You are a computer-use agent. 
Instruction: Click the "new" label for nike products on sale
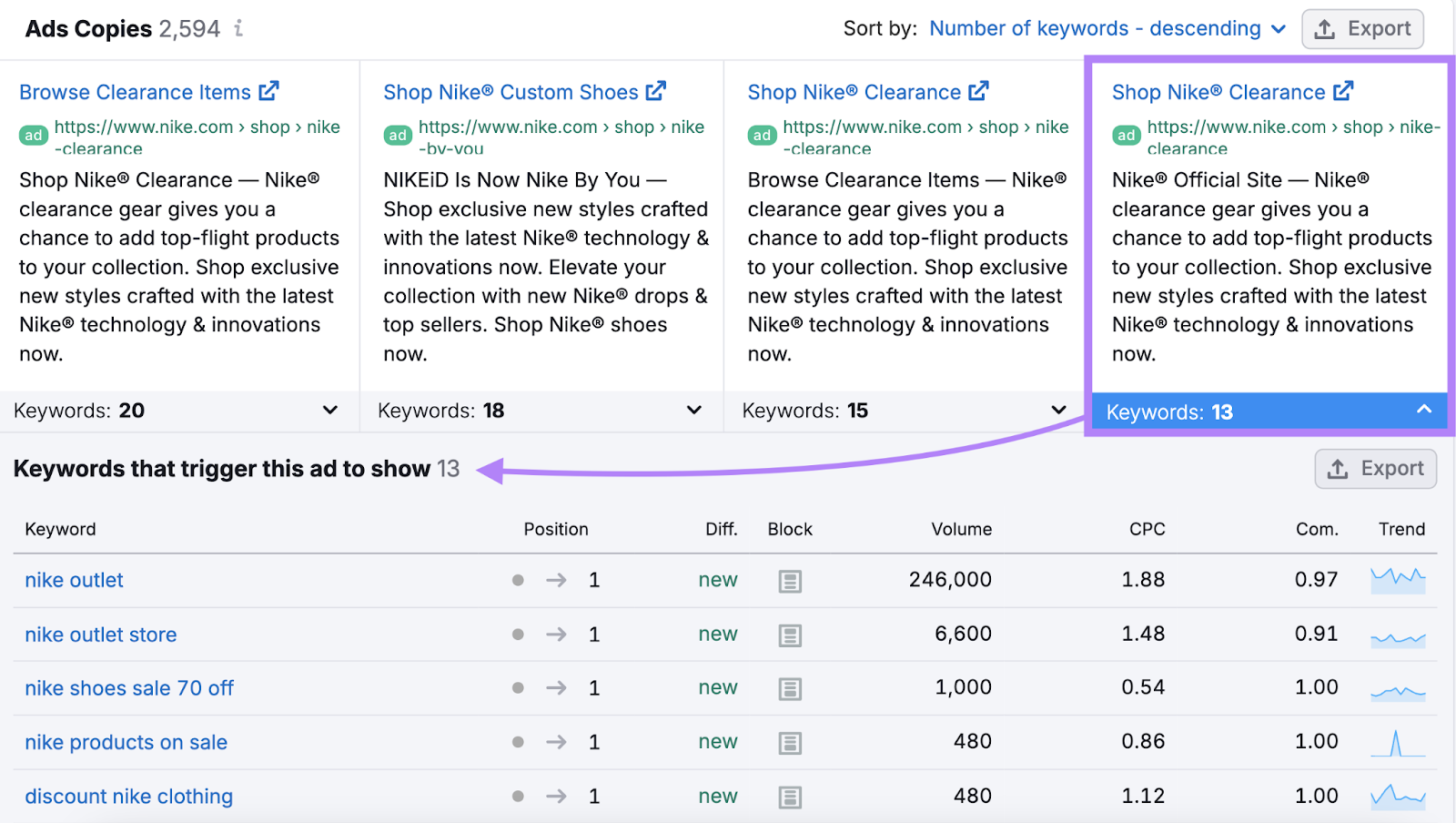coord(718,742)
